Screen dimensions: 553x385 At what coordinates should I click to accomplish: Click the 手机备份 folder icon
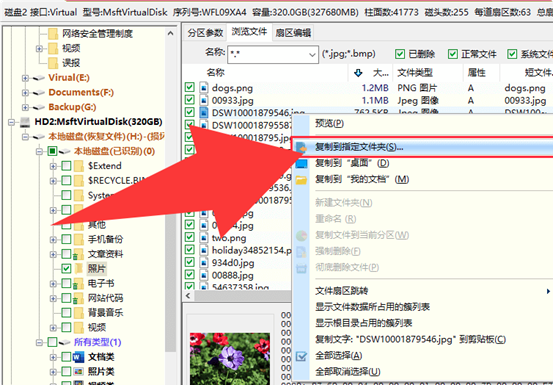click(79, 239)
